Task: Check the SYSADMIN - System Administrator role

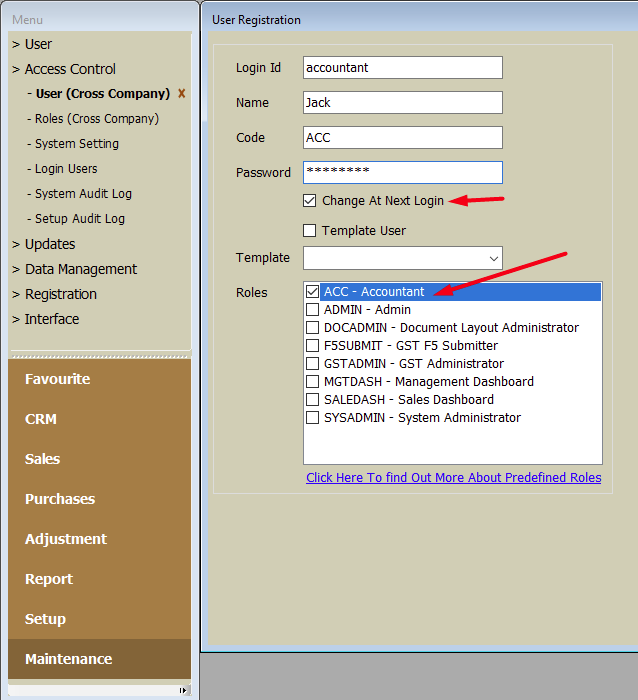Action: point(313,418)
